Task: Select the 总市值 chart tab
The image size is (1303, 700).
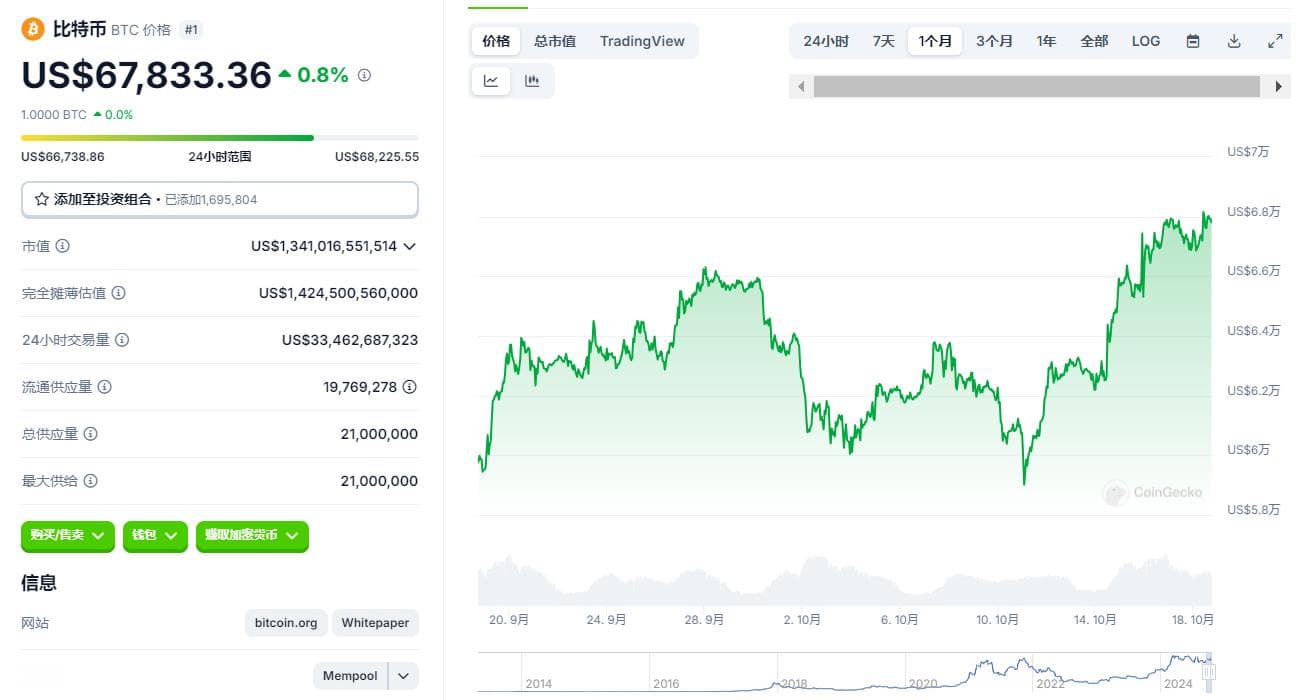Action: tap(555, 41)
